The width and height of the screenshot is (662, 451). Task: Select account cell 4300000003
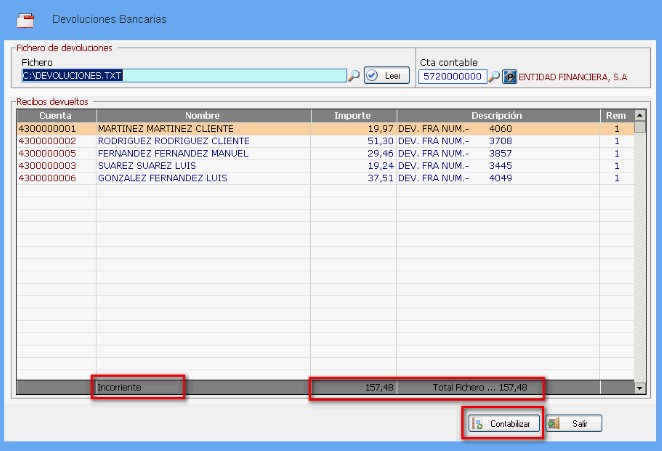point(47,166)
